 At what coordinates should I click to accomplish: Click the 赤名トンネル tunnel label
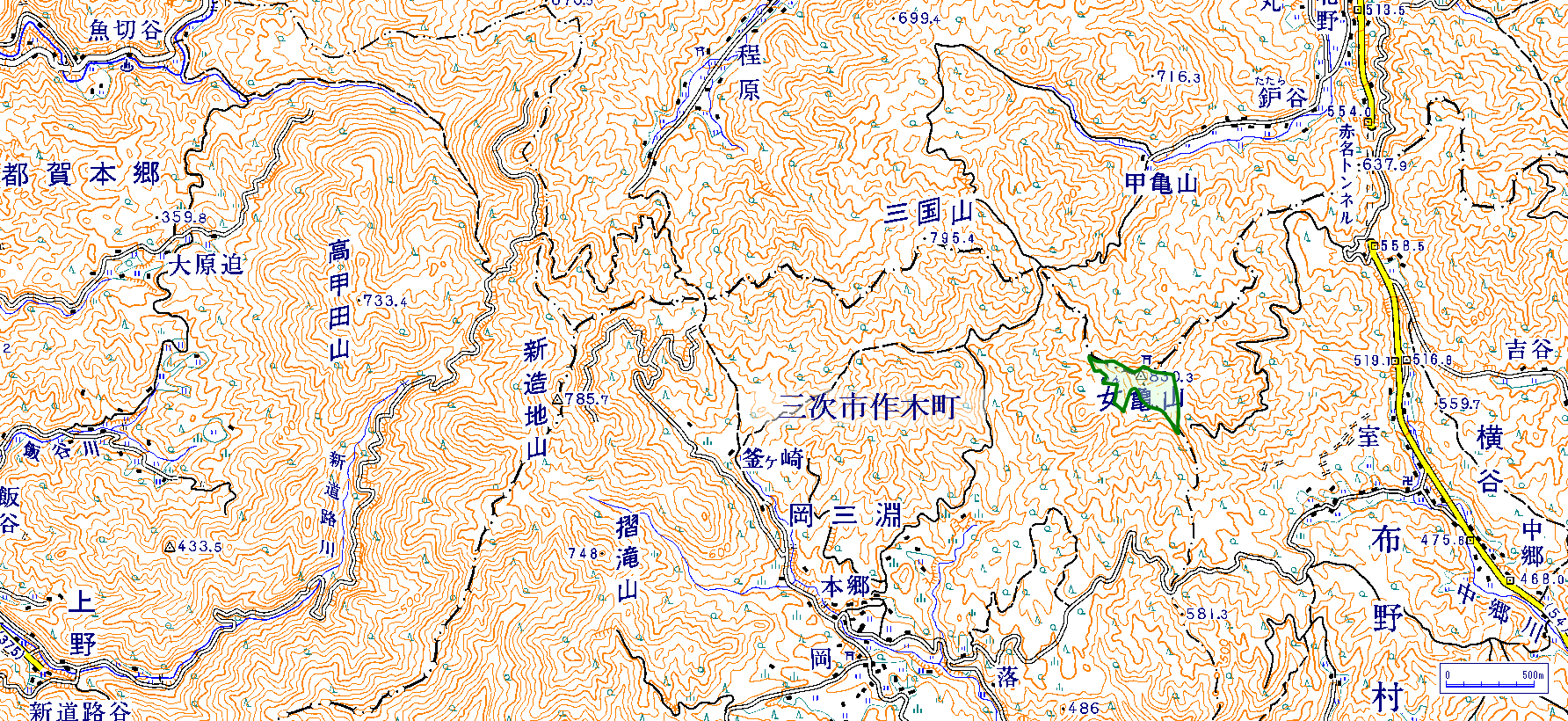point(1347,172)
